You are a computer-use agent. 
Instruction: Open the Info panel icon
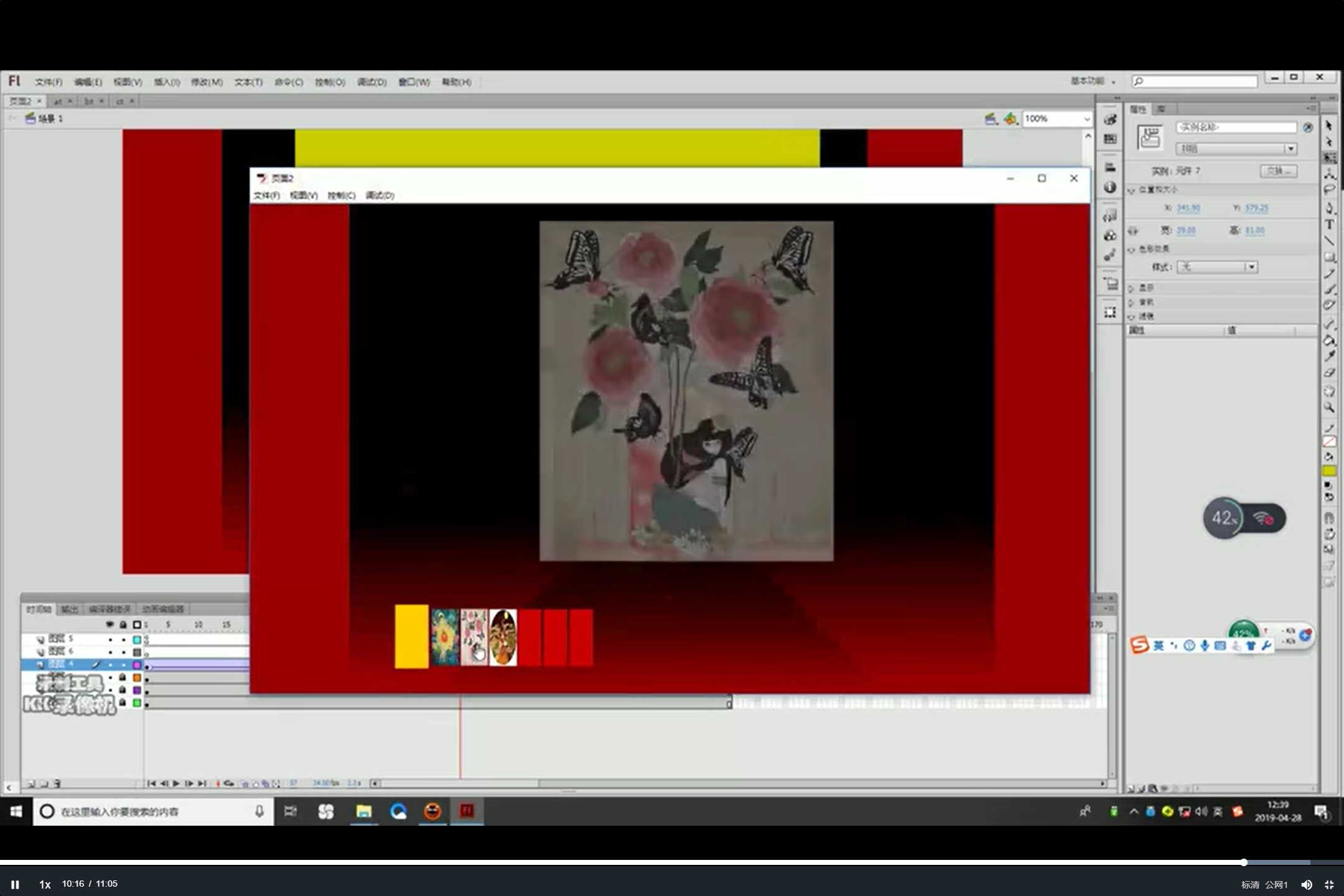1110,187
